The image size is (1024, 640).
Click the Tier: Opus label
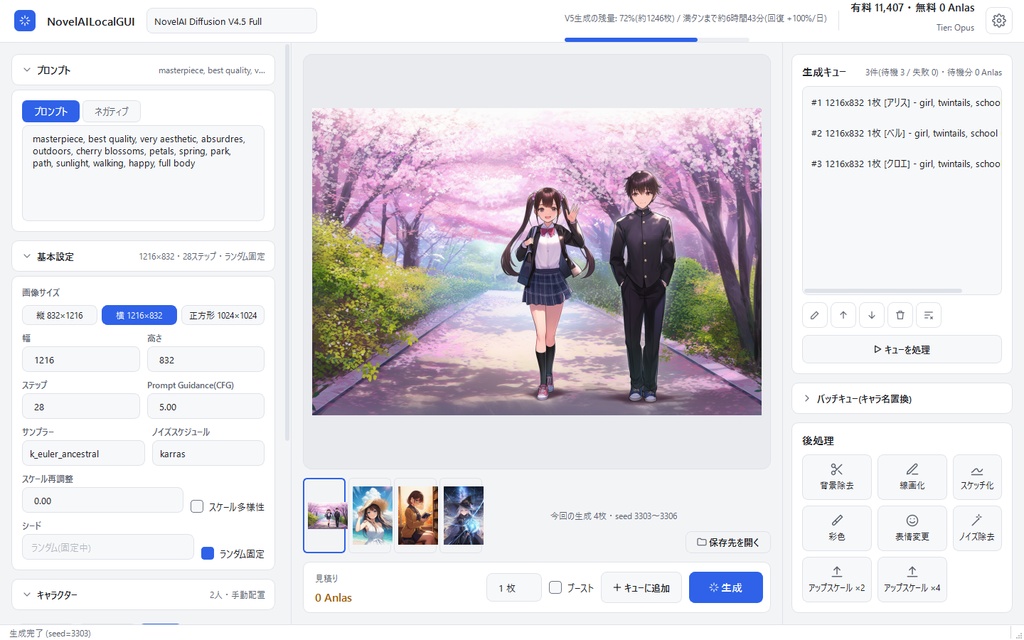955,27
